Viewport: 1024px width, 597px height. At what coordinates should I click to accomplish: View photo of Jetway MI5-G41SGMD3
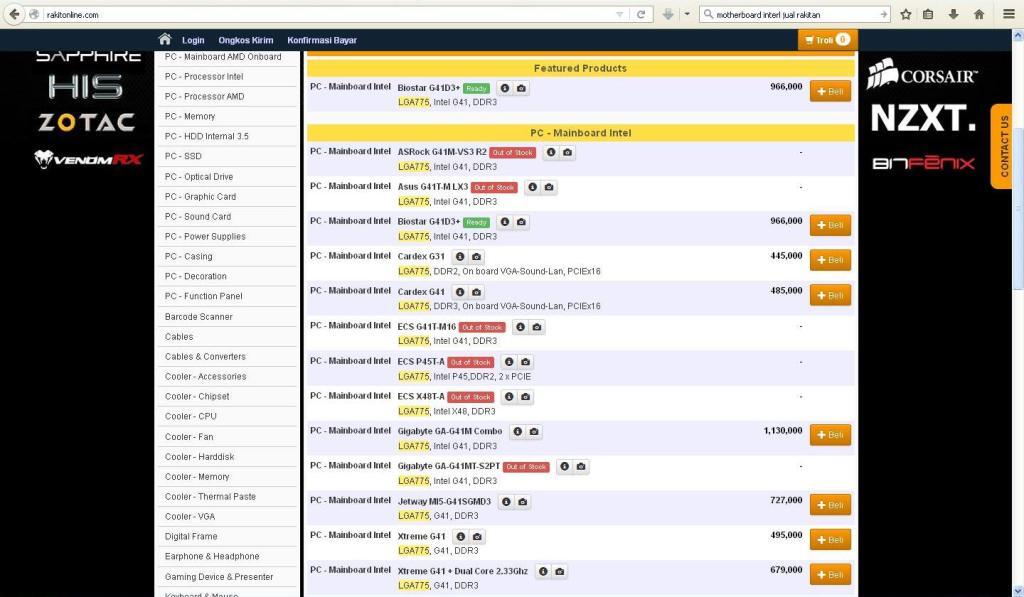522,502
